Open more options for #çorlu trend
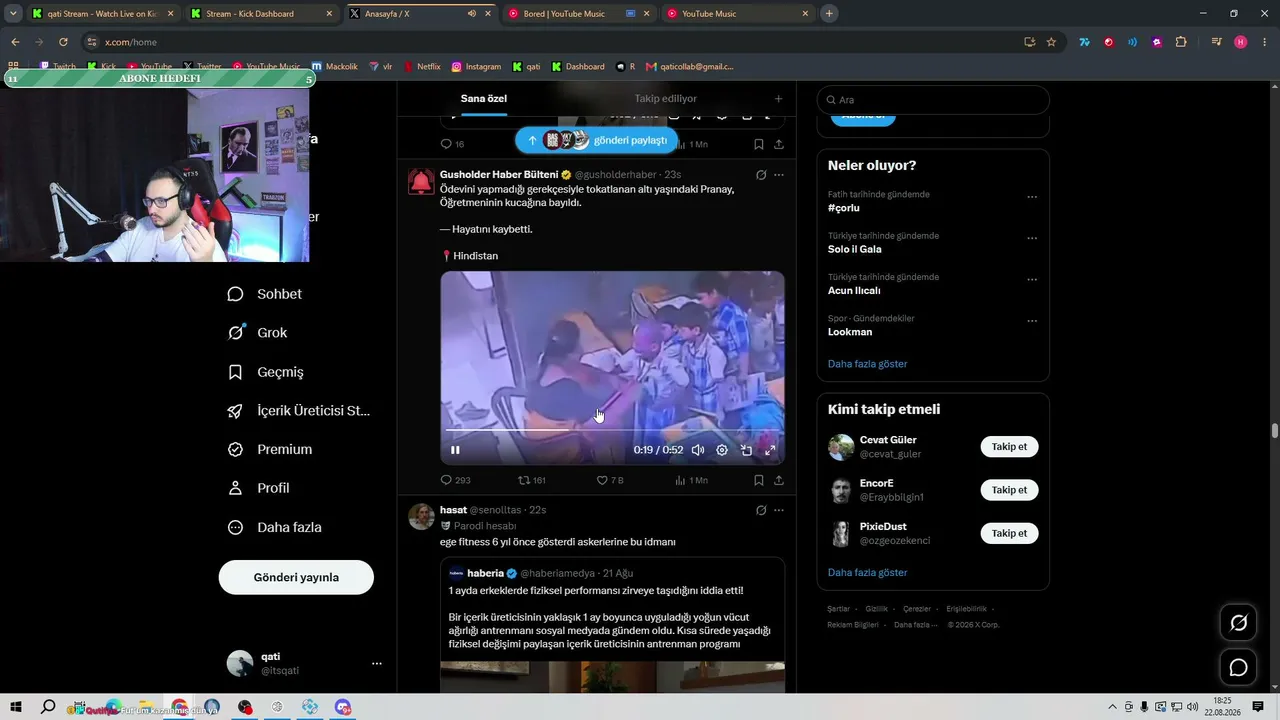This screenshot has width=1280, height=720. pyautogui.click(x=1032, y=197)
